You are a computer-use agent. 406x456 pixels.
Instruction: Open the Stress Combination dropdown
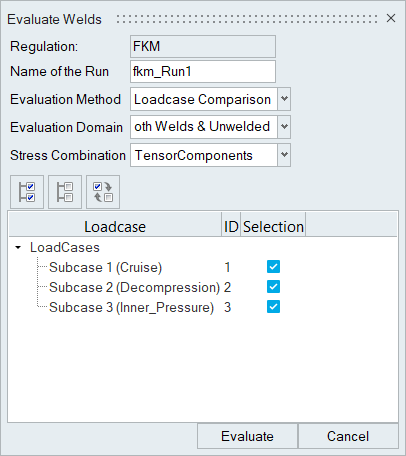point(284,155)
